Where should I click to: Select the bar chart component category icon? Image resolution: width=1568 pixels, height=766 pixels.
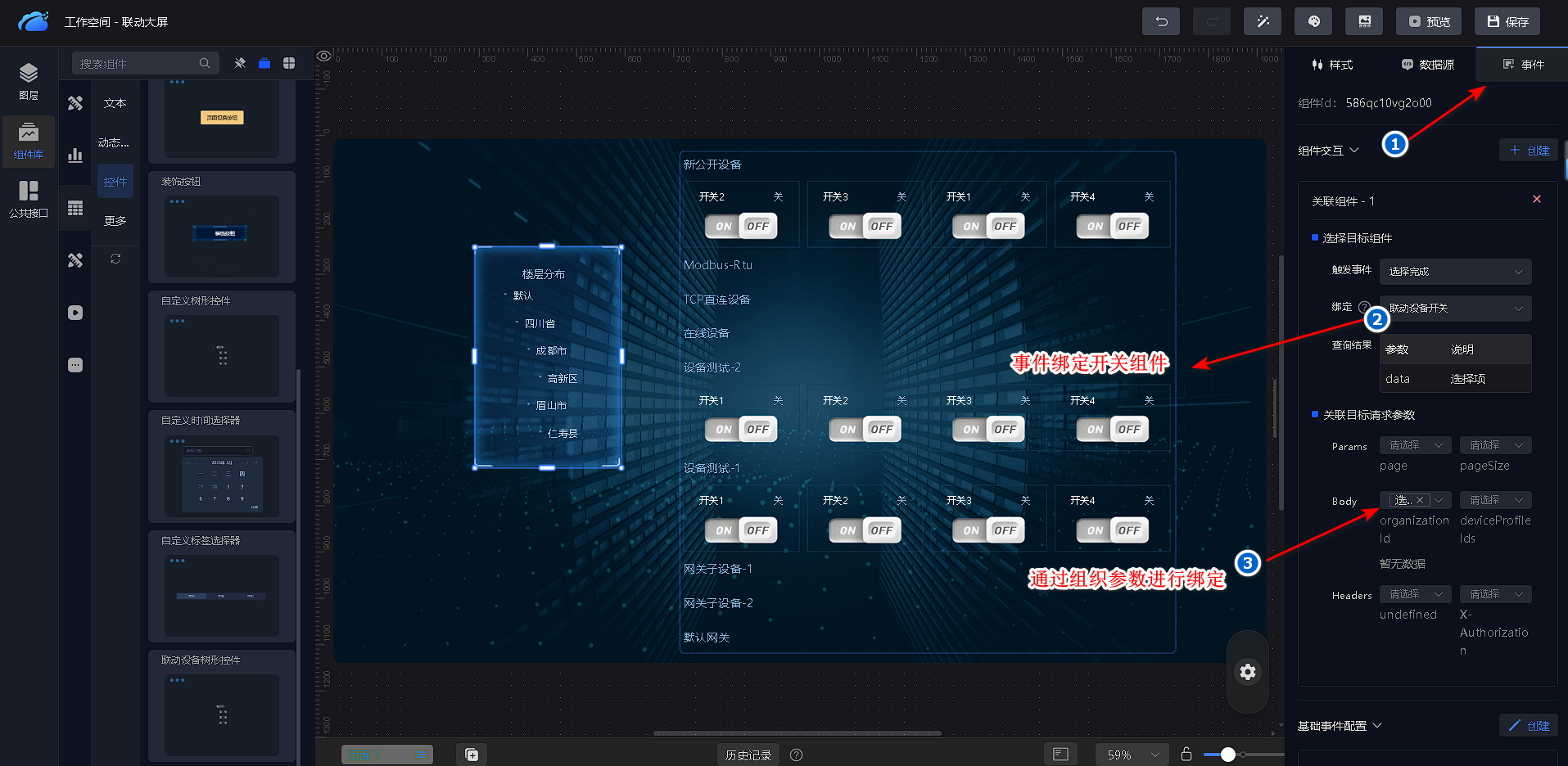tap(75, 155)
